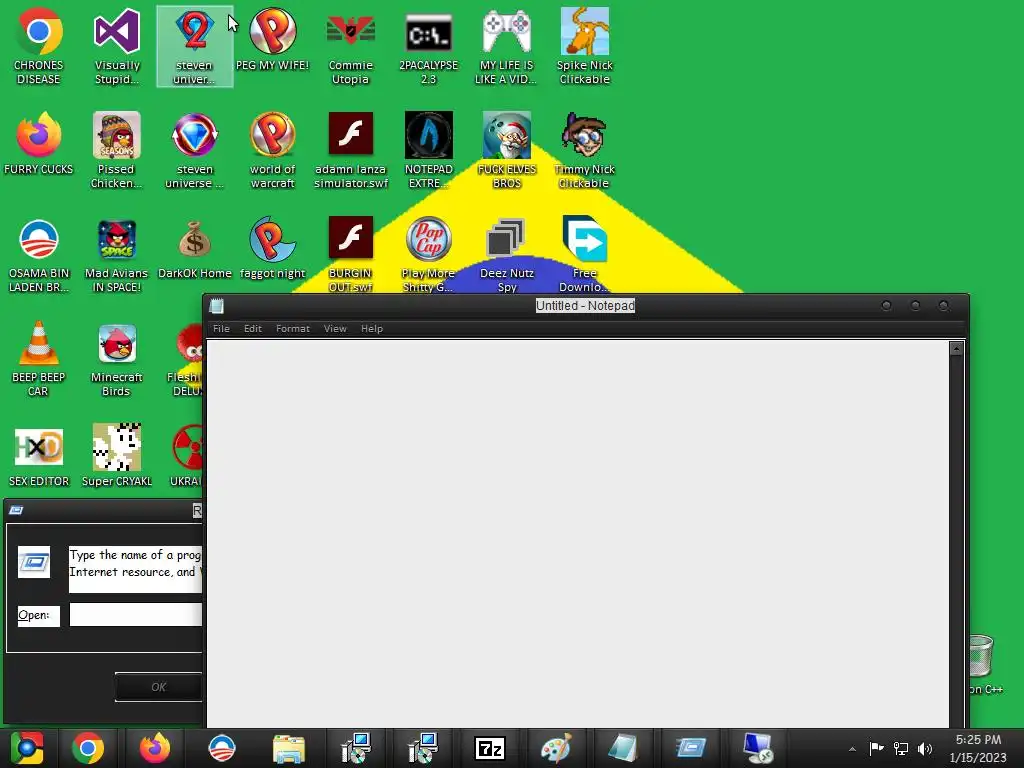Launch the 2PACALYPSE 2.3 command prompt shortcut
The height and width of the screenshot is (768, 1024).
428,46
